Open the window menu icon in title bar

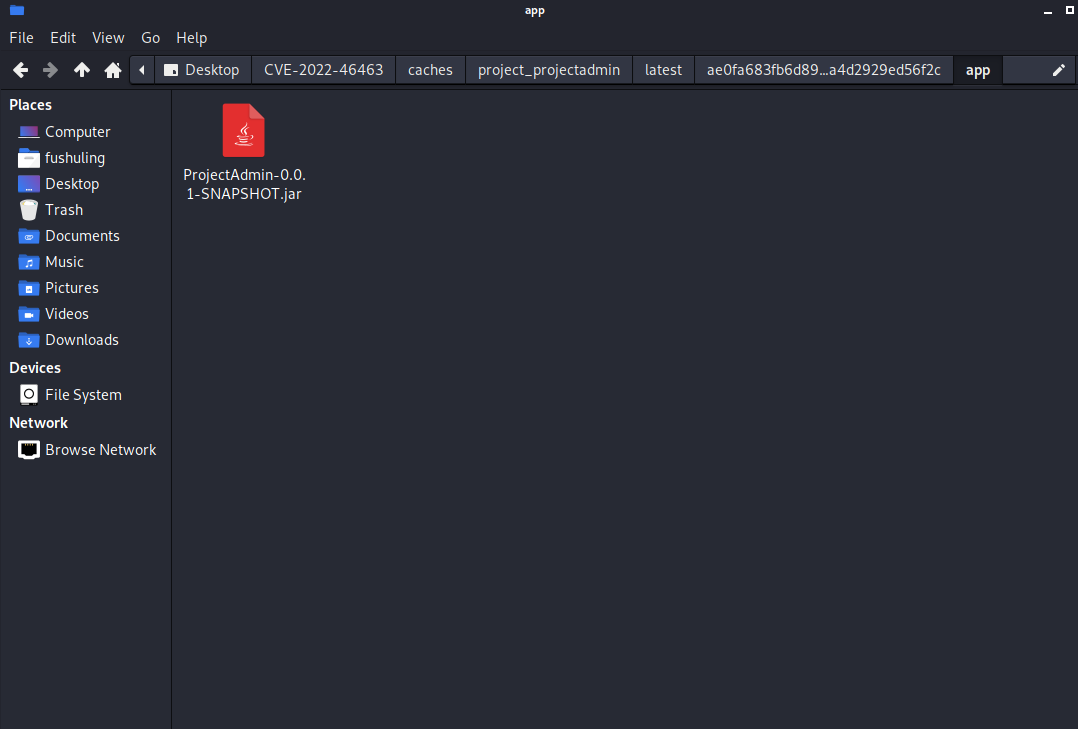tap(16, 11)
